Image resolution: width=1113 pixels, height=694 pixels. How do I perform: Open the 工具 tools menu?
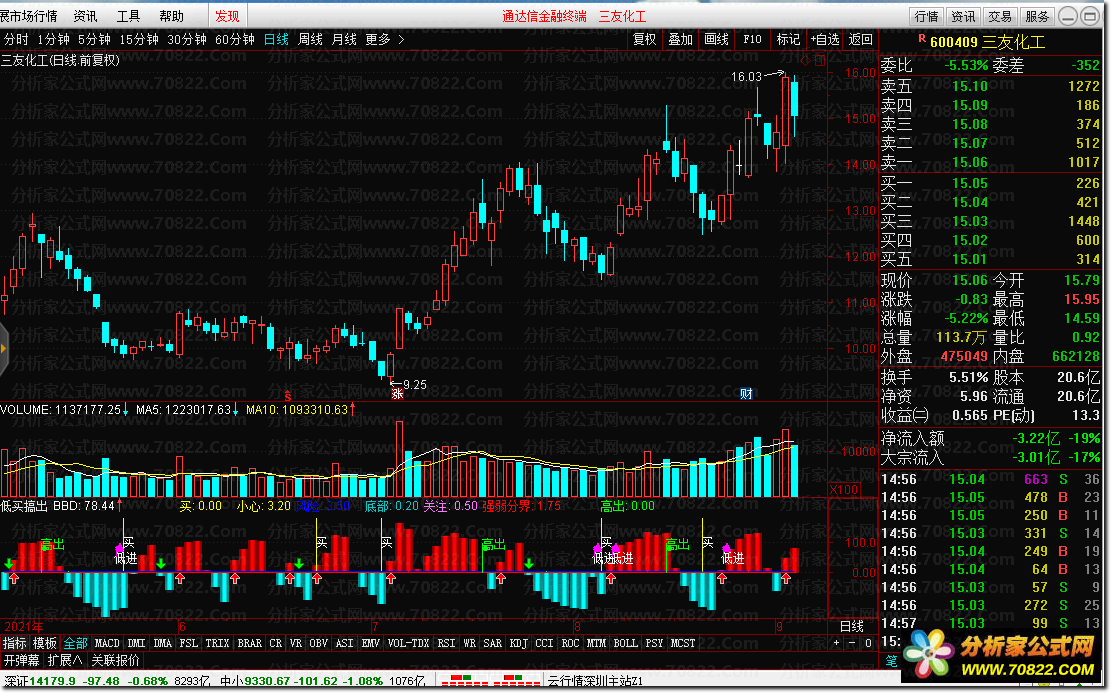pos(128,16)
